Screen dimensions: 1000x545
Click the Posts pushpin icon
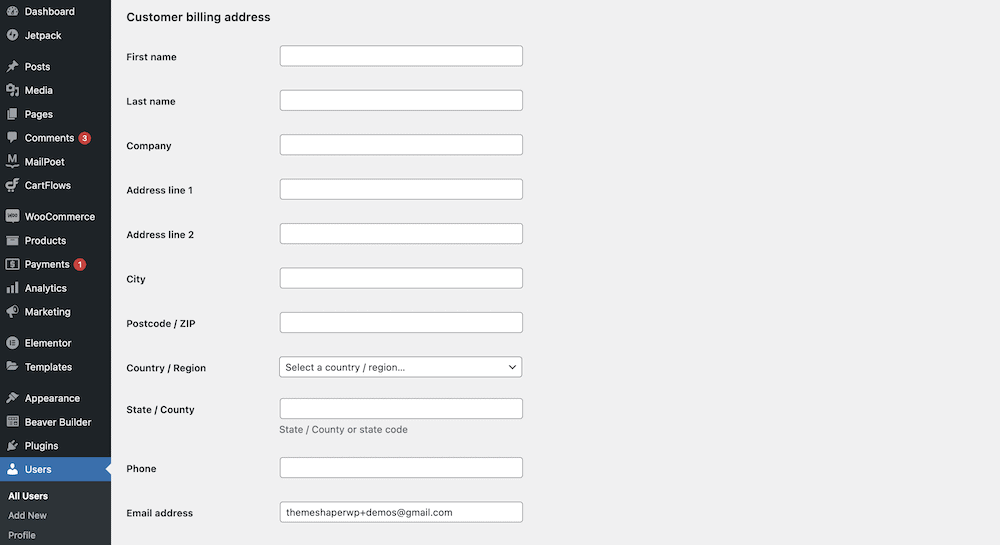(12, 66)
